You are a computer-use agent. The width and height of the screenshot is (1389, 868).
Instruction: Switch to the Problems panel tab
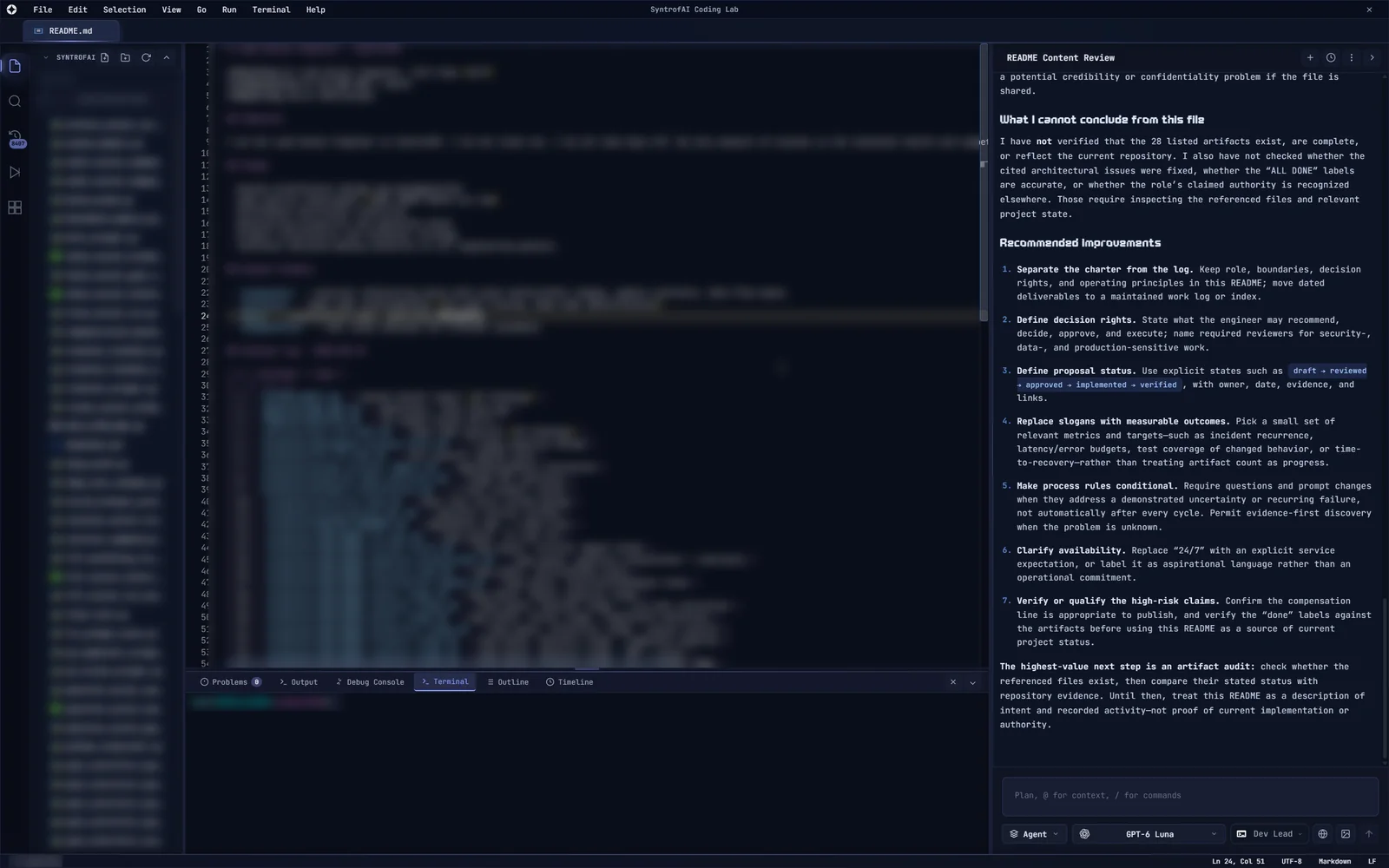point(230,682)
